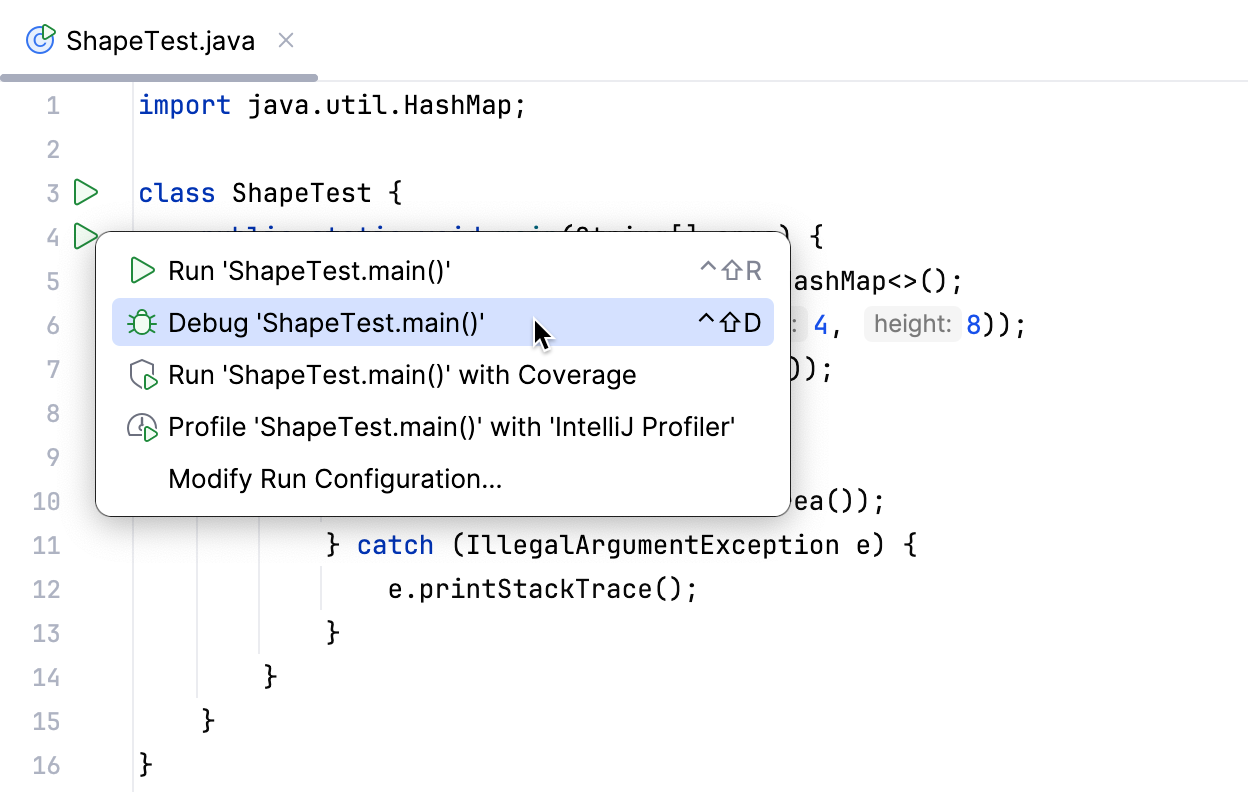
Task: Place the cursor on the 'import' keyword
Action: 184,105
